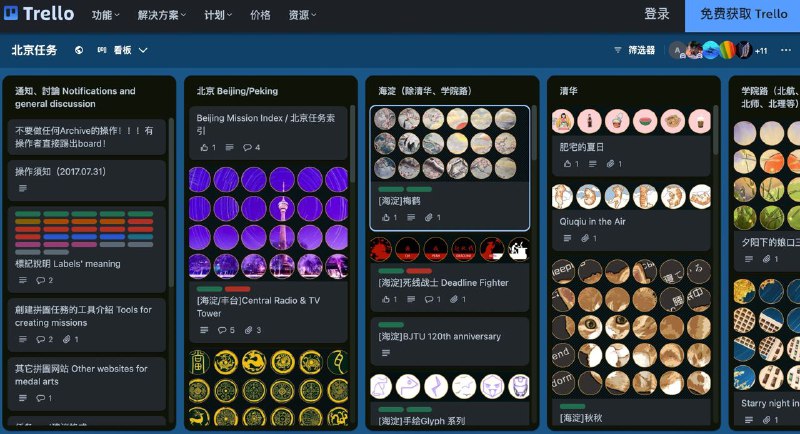Open the Central Radio & TV Tower card title

(258, 307)
